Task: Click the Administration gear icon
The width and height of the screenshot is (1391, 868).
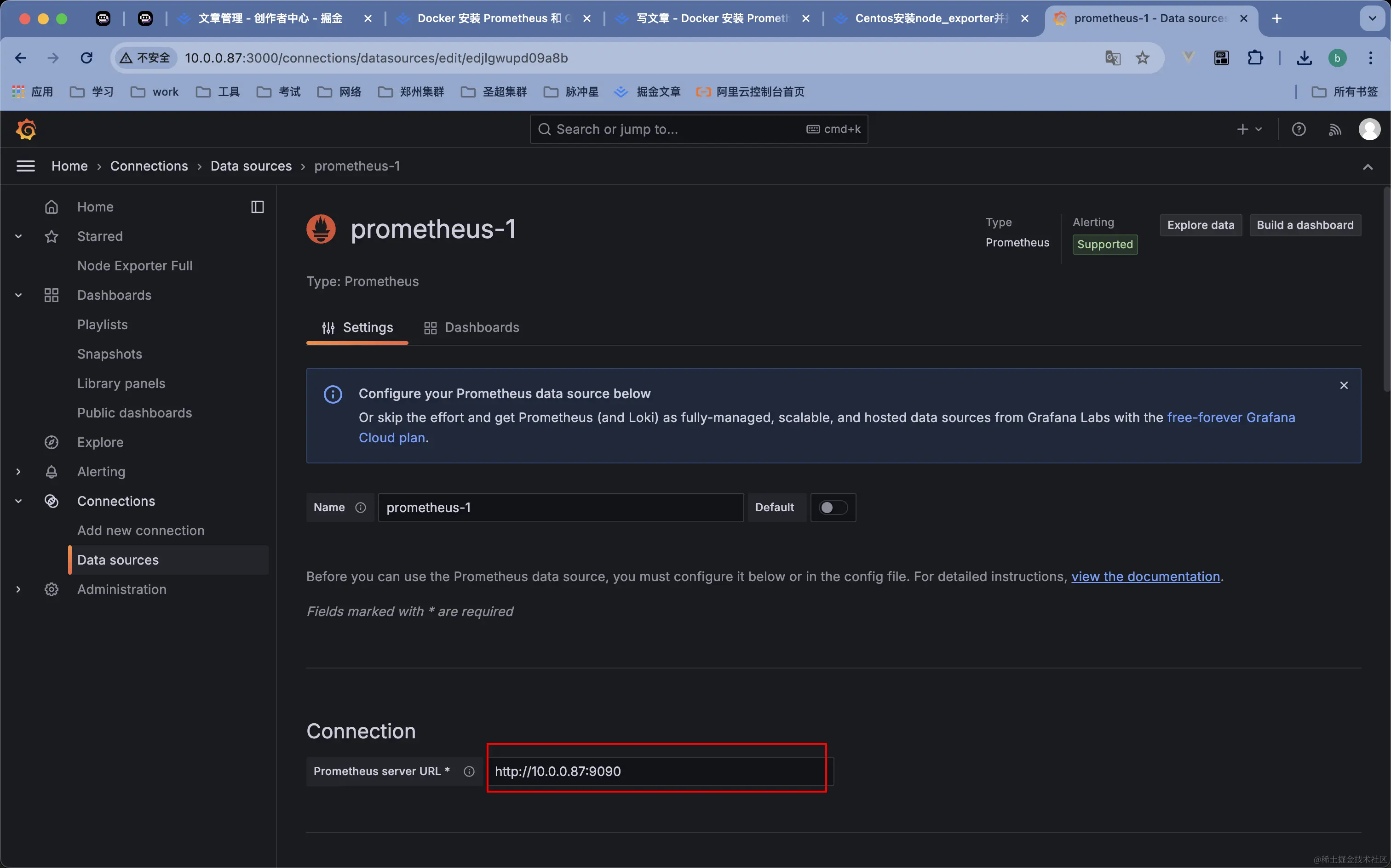Action: click(51, 589)
